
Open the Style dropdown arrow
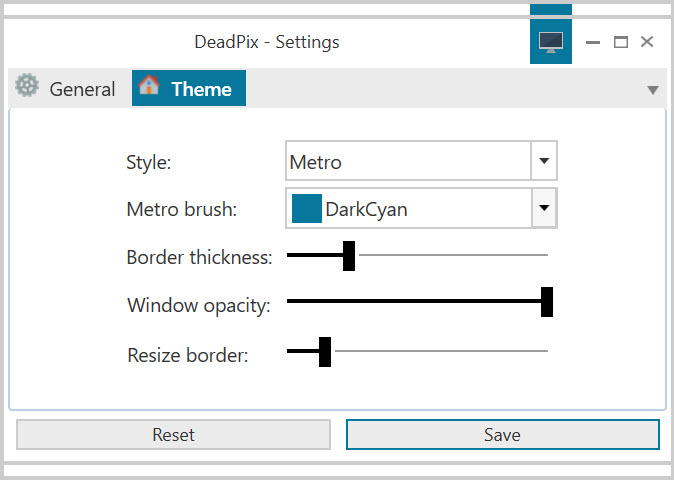click(x=544, y=161)
